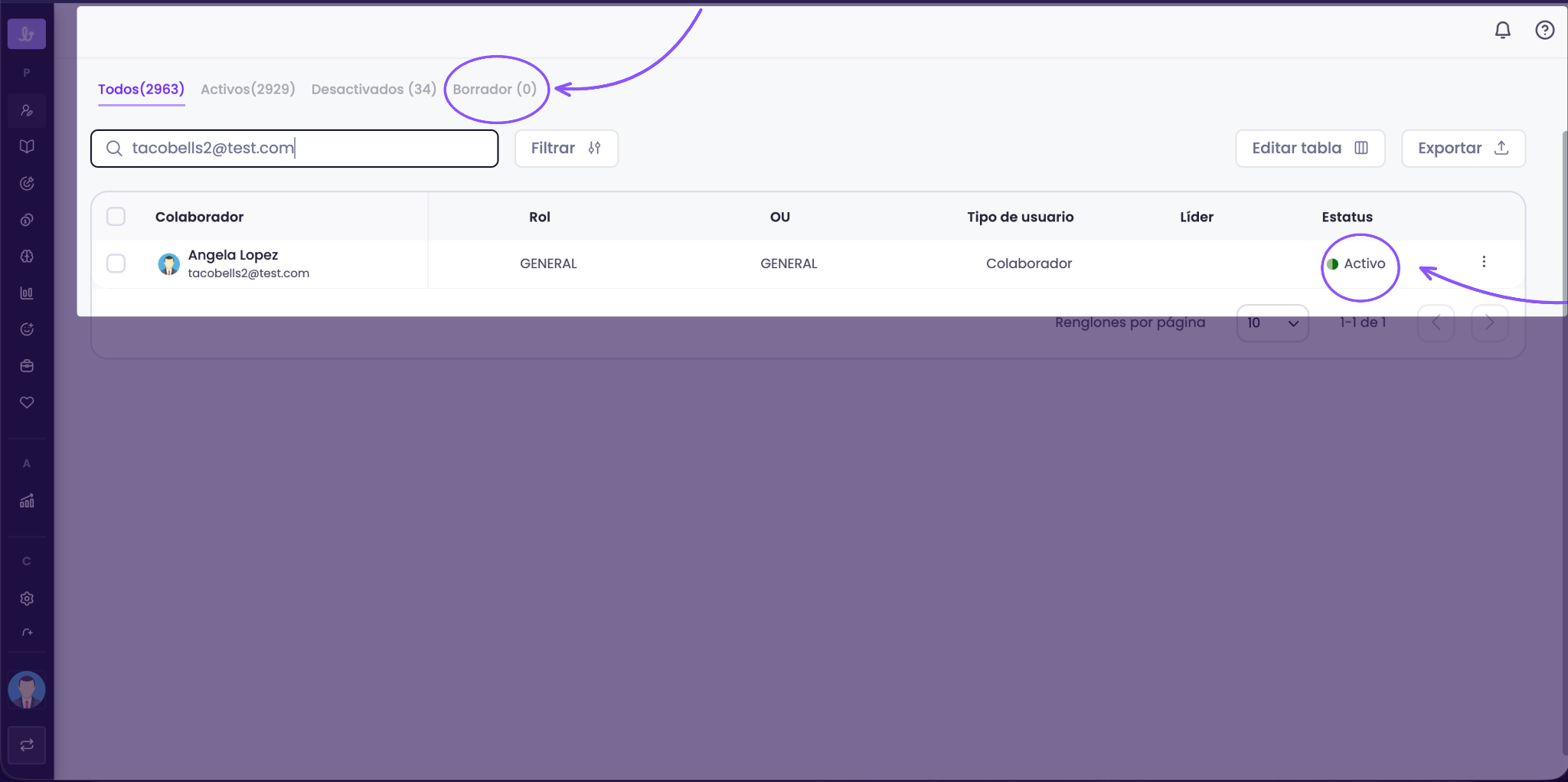
Task: Click the Estatus column header
Action: [1347, 217]
